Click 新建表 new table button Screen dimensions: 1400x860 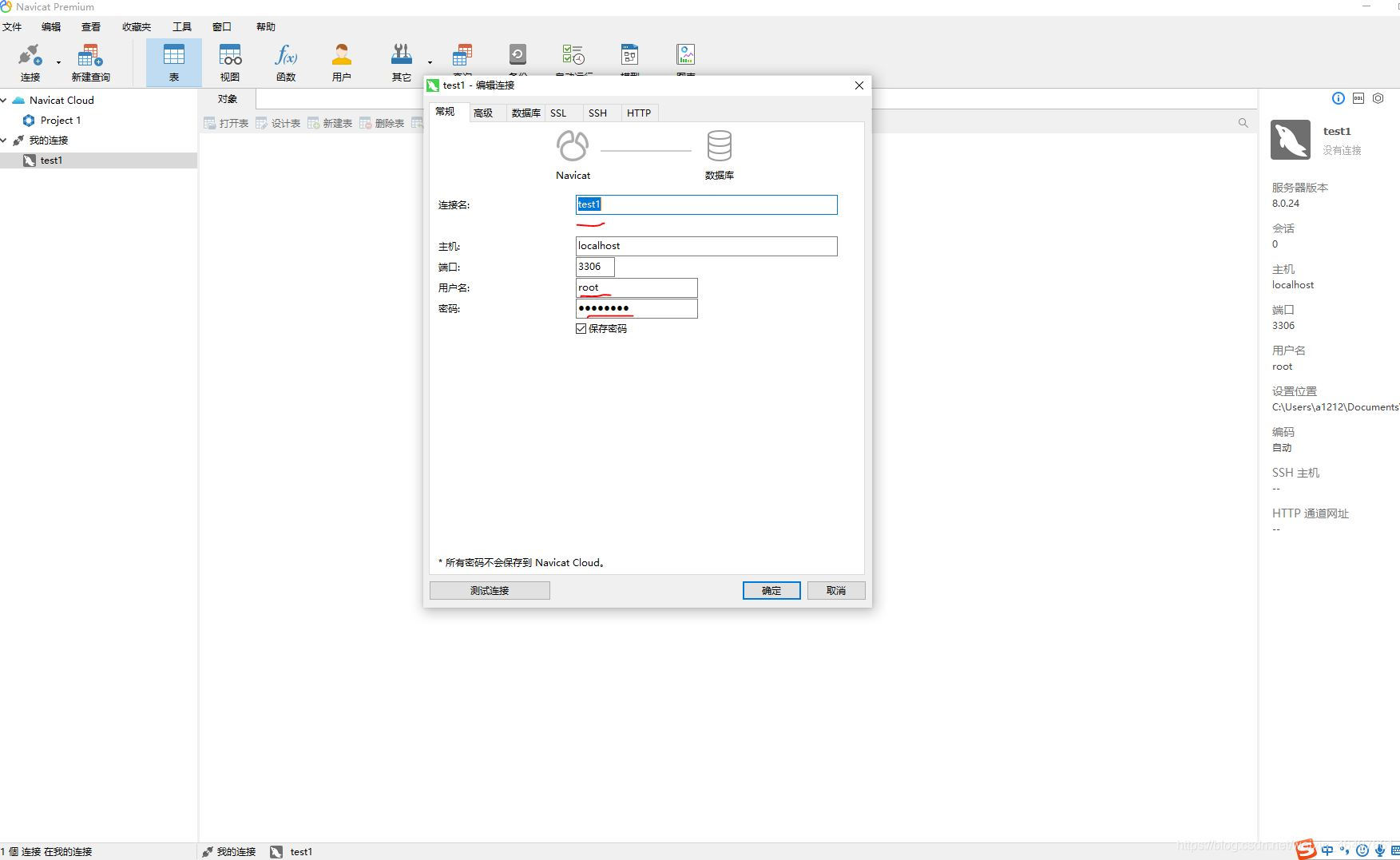click(330, 123)
